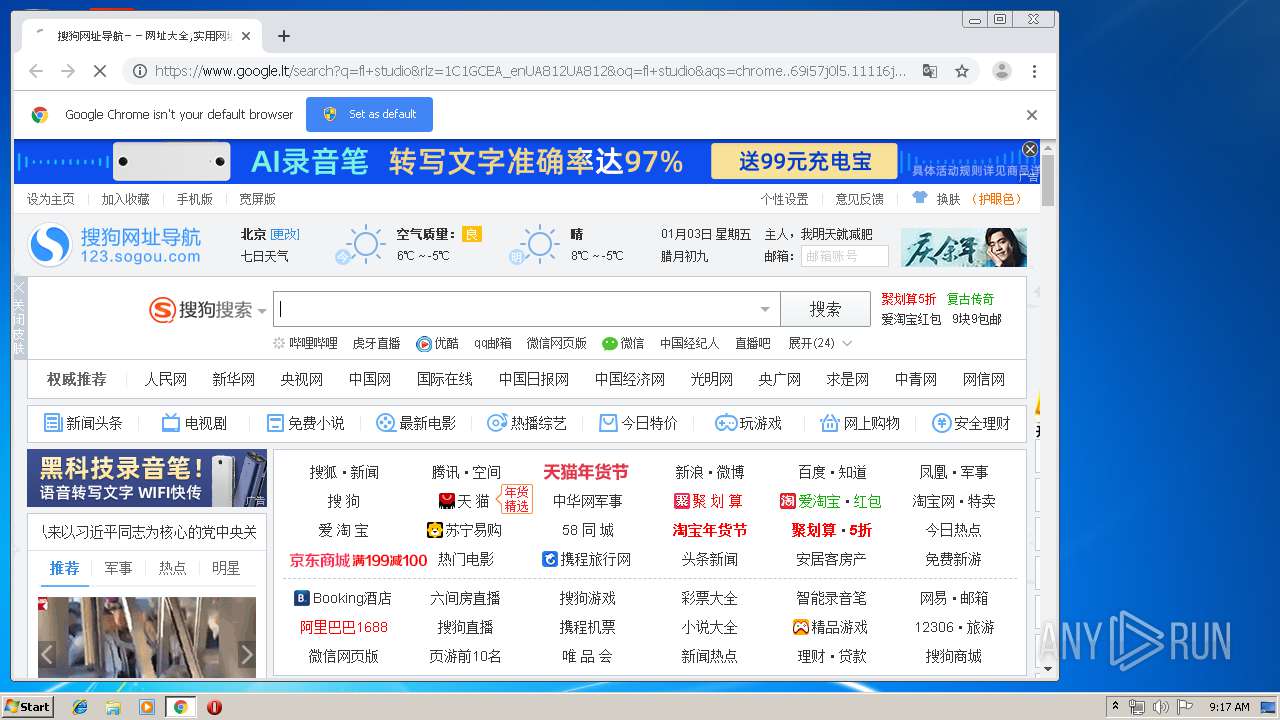Open Internet Explorer from taskbar
Viewport: 1280px width, 720px height.
[80, 707]
